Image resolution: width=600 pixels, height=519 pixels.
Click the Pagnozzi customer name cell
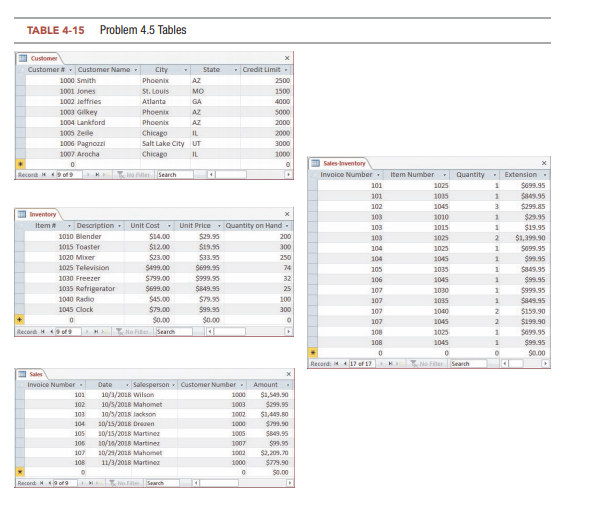coord(108,144)
